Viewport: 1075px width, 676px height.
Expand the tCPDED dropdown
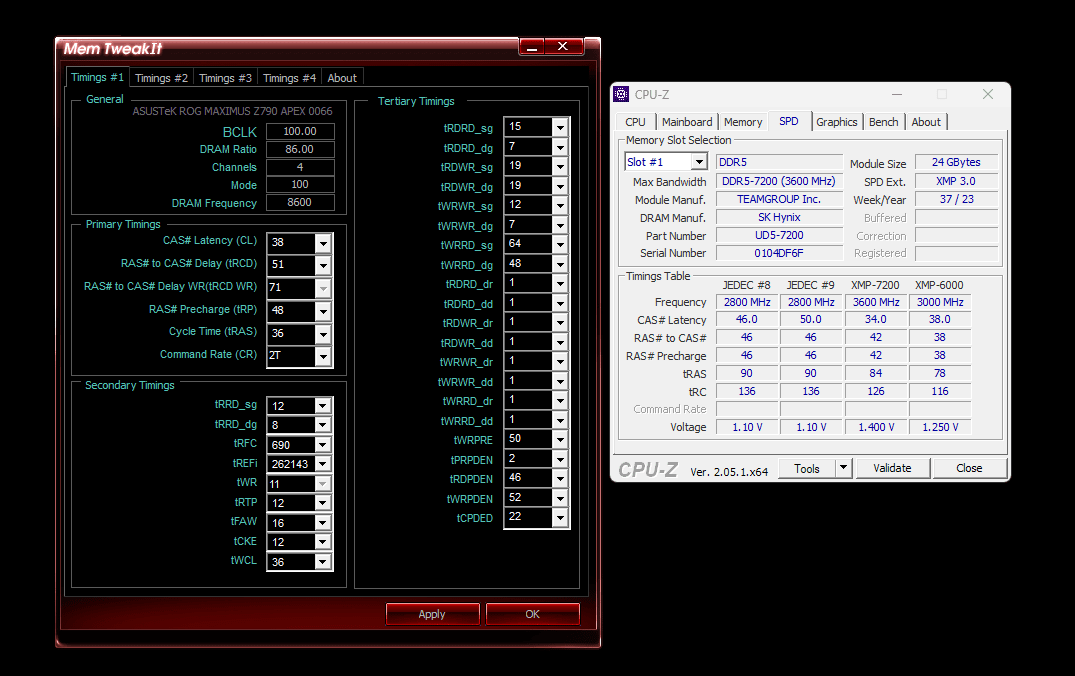tap(561, 518)
